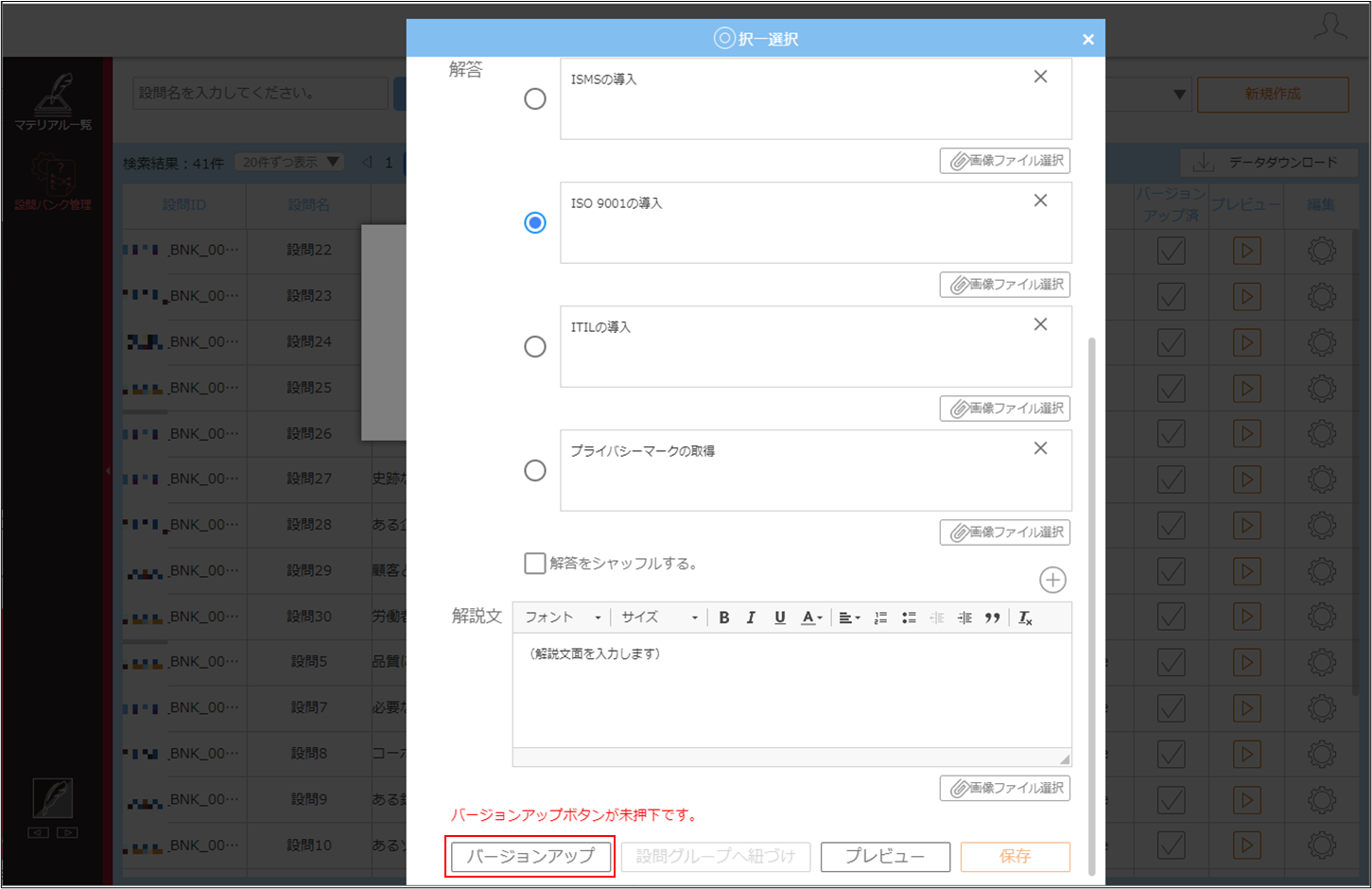Toggle italic formatting in 解説文 toolbar
The image size is (1372, 889).
(752, 618)
